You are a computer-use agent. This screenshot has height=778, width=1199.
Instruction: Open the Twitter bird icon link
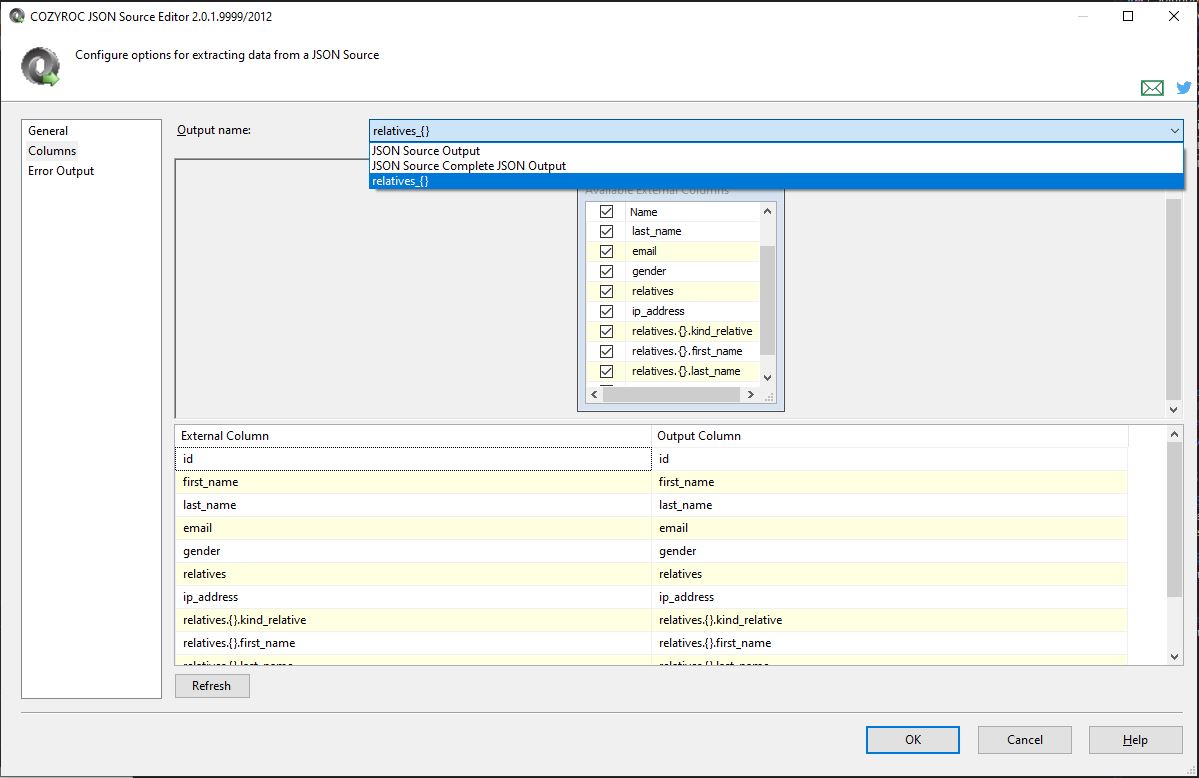1184,88
